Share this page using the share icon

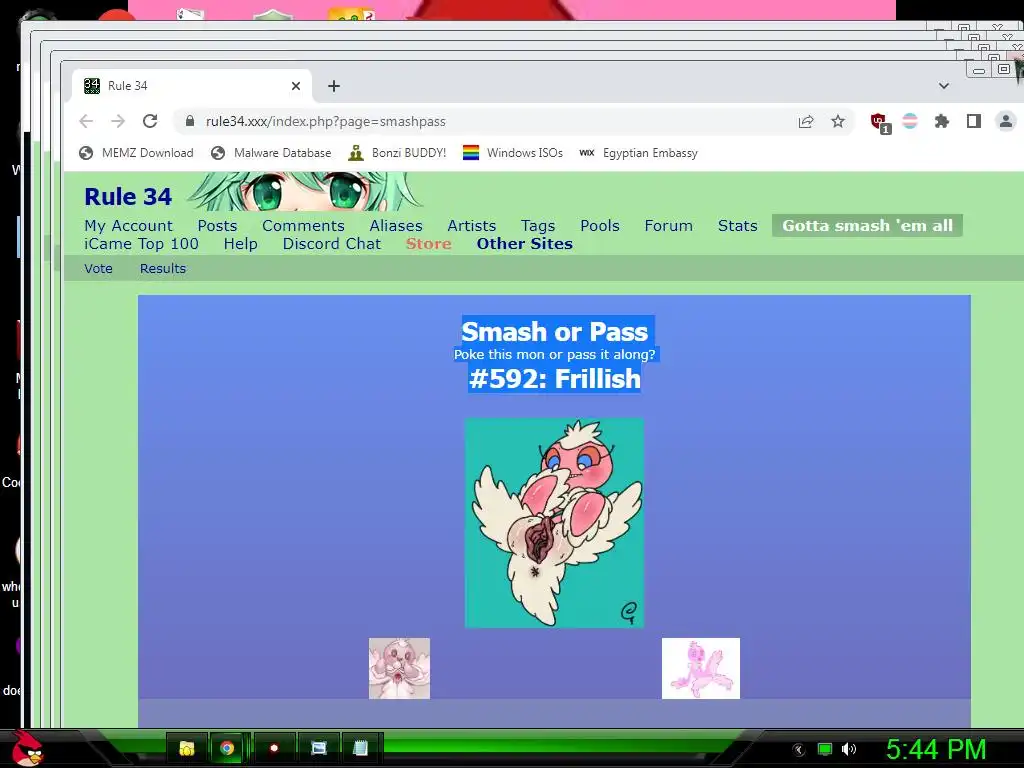click(806, 121)
